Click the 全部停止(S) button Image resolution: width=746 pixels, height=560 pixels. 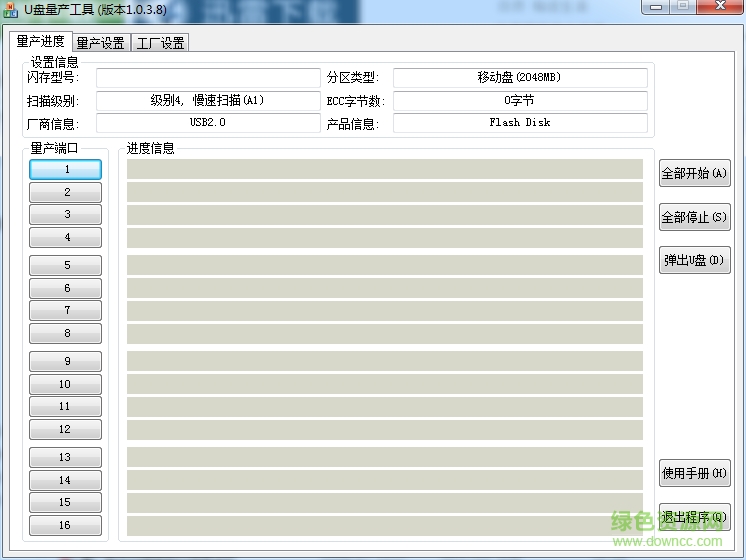(x=695, y=217)
